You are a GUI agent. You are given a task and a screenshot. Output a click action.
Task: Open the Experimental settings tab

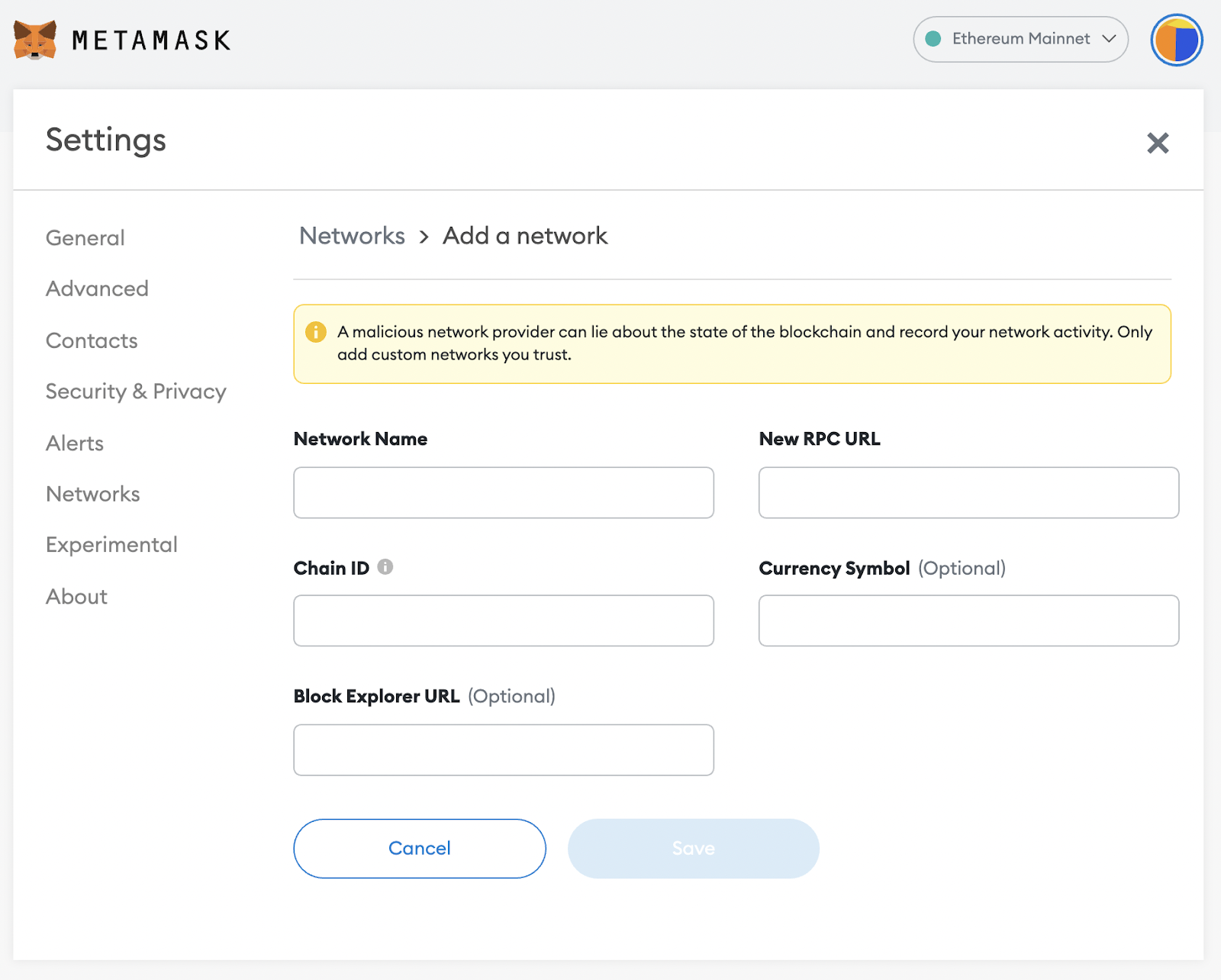[111, 545]
